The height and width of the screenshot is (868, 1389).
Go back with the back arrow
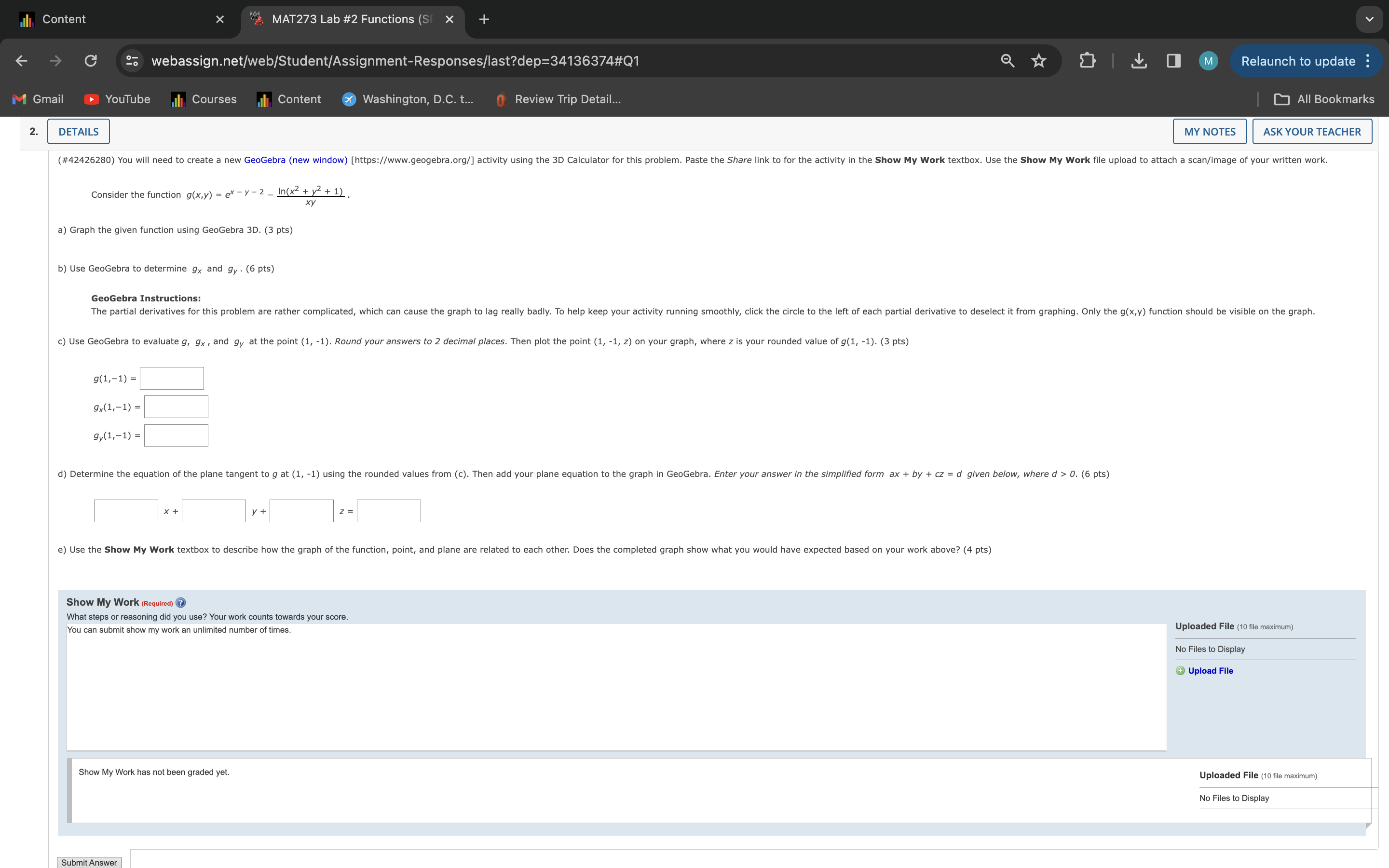[x=21, y=61]
